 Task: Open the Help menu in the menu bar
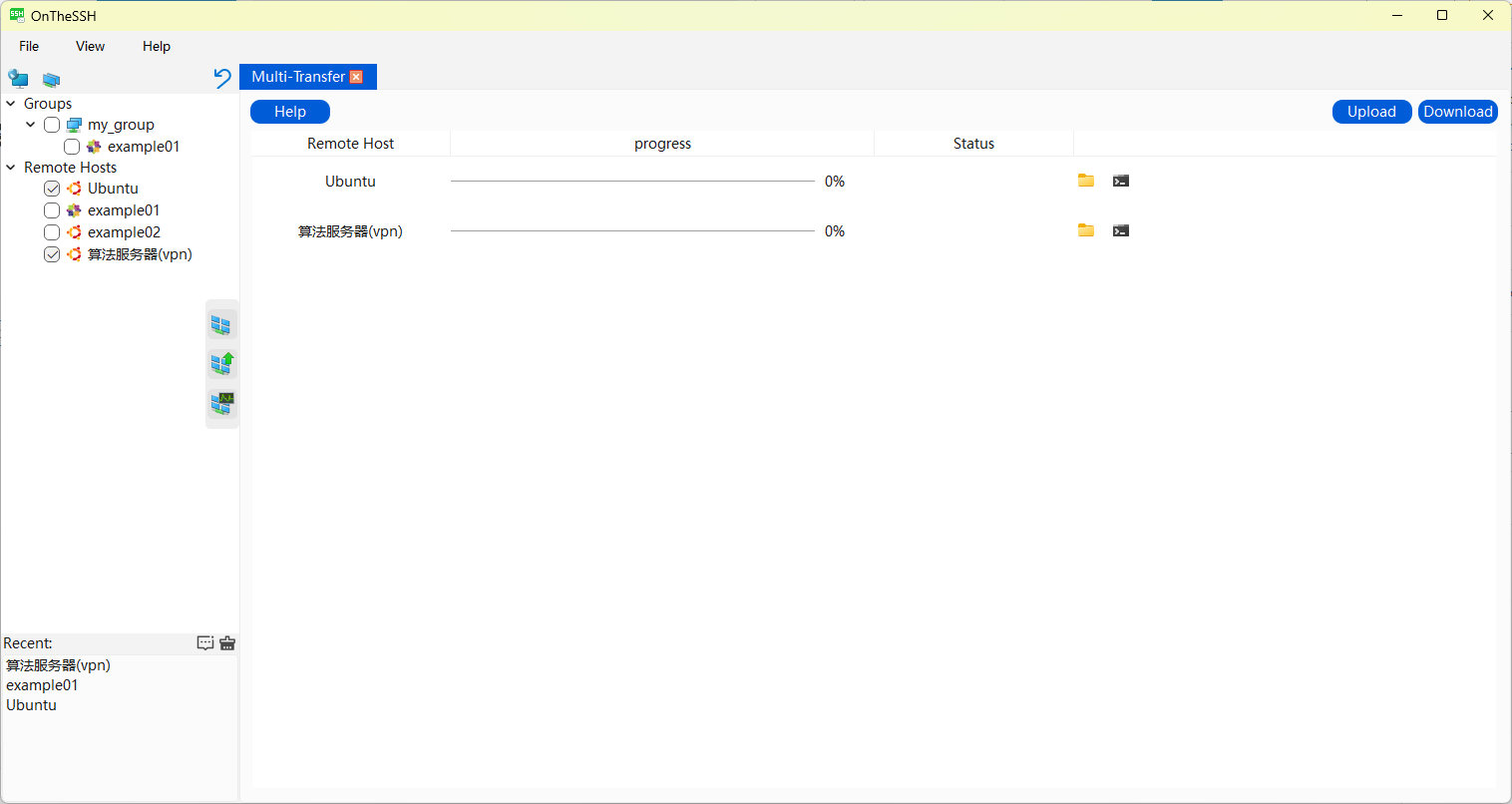(x=157, y=46)
